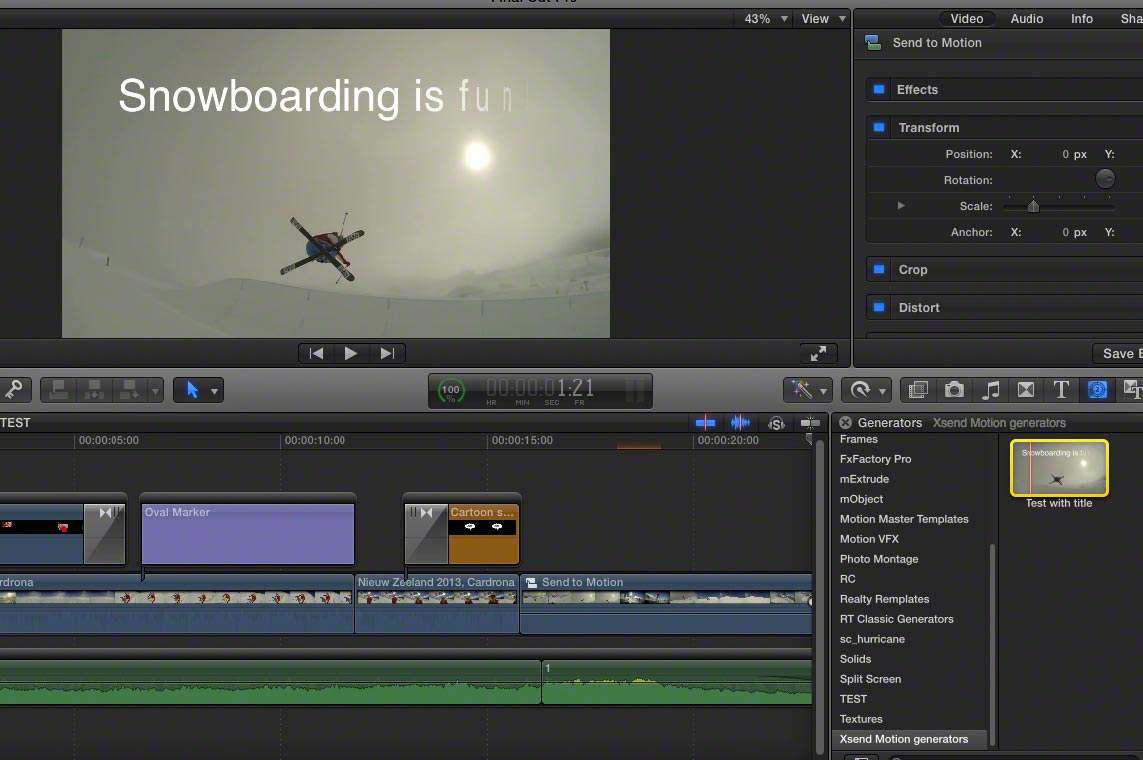This screenshot has height=760, width=1143.
Task: Click the Generators browser icon
Action: 1097,390
